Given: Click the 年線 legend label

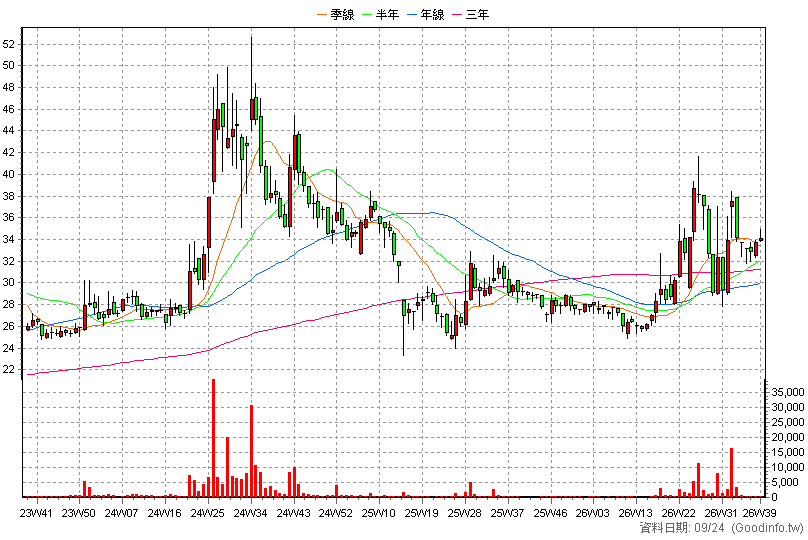Looking at the screenshot, I should (x=432, y=14).
